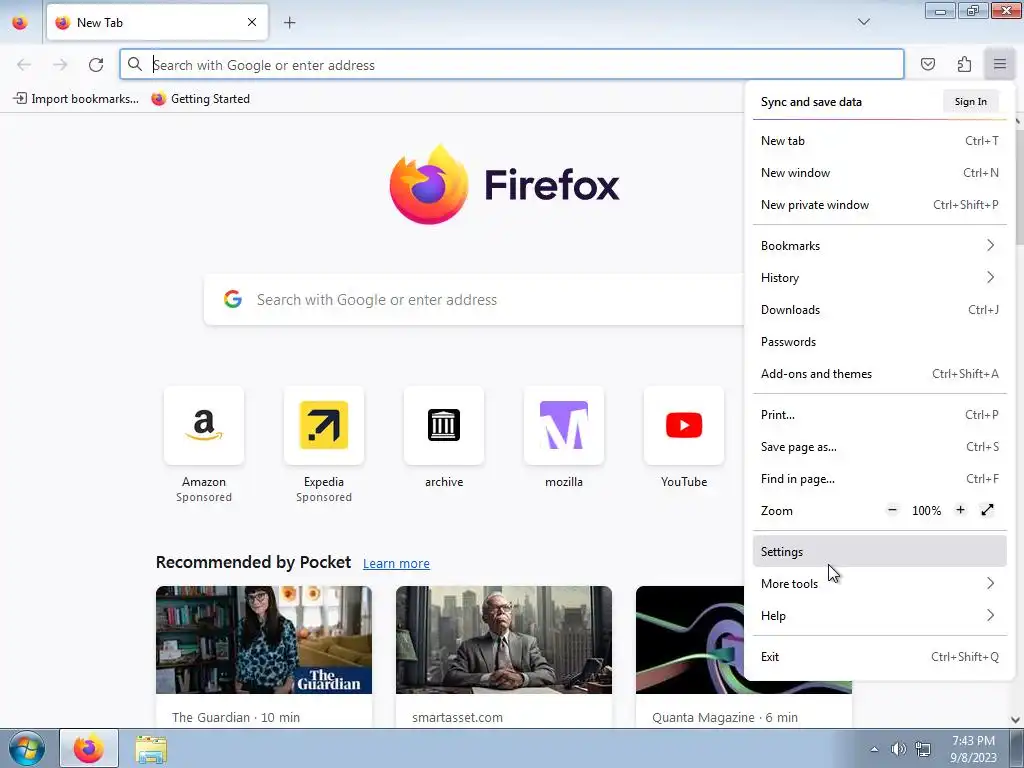Click the taskbar clock showing 7:43 PM

[973, 748]
